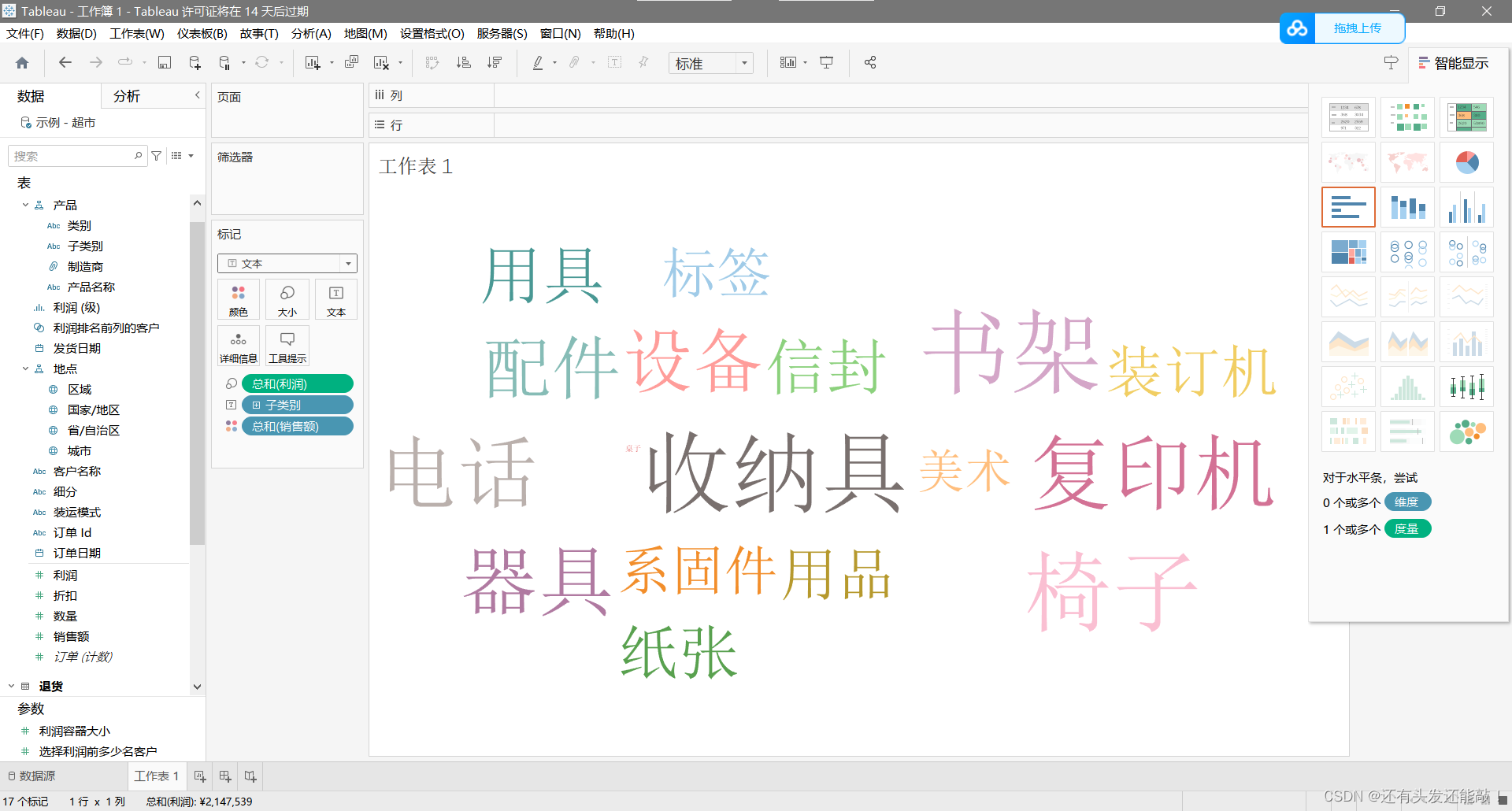Select the pie chart in 智能显示 panel

[x=1466, y=162]
